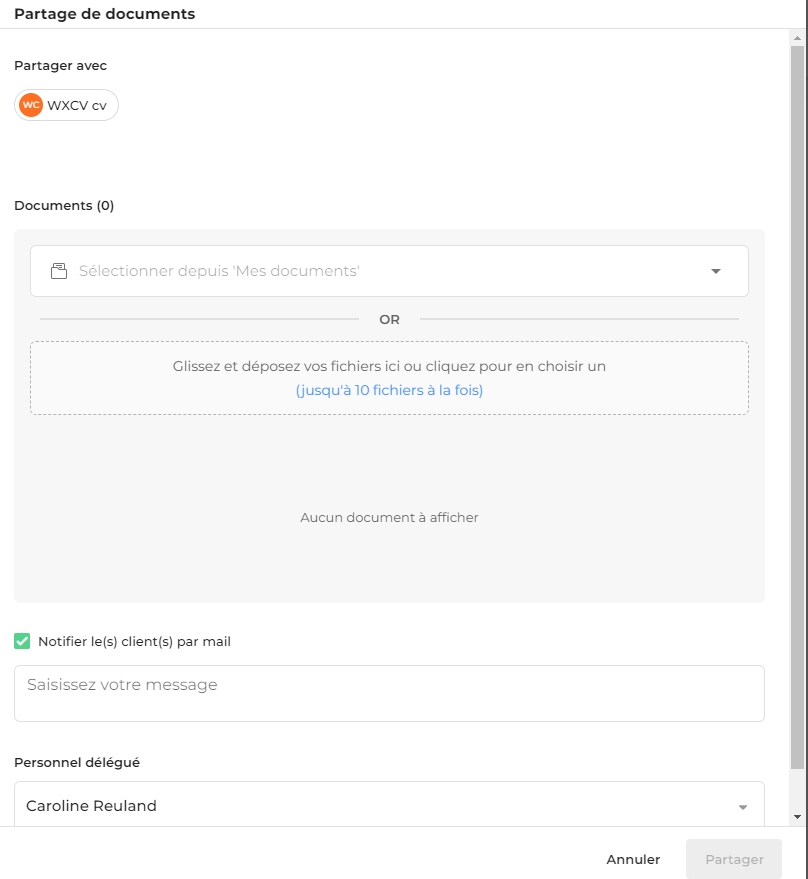808x879 pixels.
Task: Uncheck Notifier le(s) client(s) par mail
Action: tap(22, 641)
